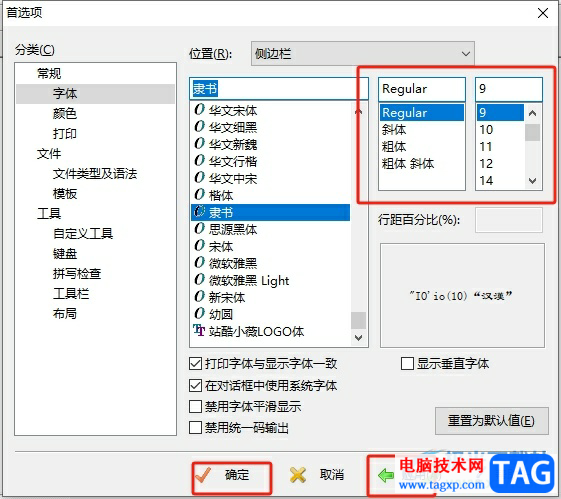This screenshot has height=499, width=561.
Task: Click the OpenType icon beside 思源黑体
Action: tap(199, 229)
